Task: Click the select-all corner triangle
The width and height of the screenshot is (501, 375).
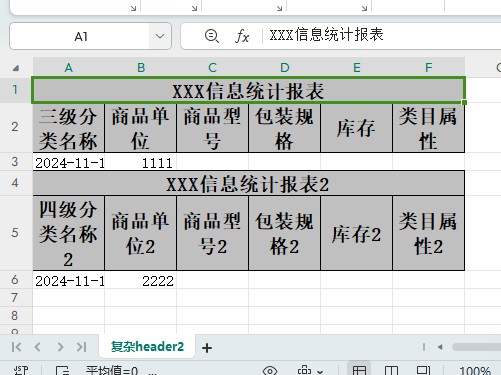Action: tap(15, 68)
